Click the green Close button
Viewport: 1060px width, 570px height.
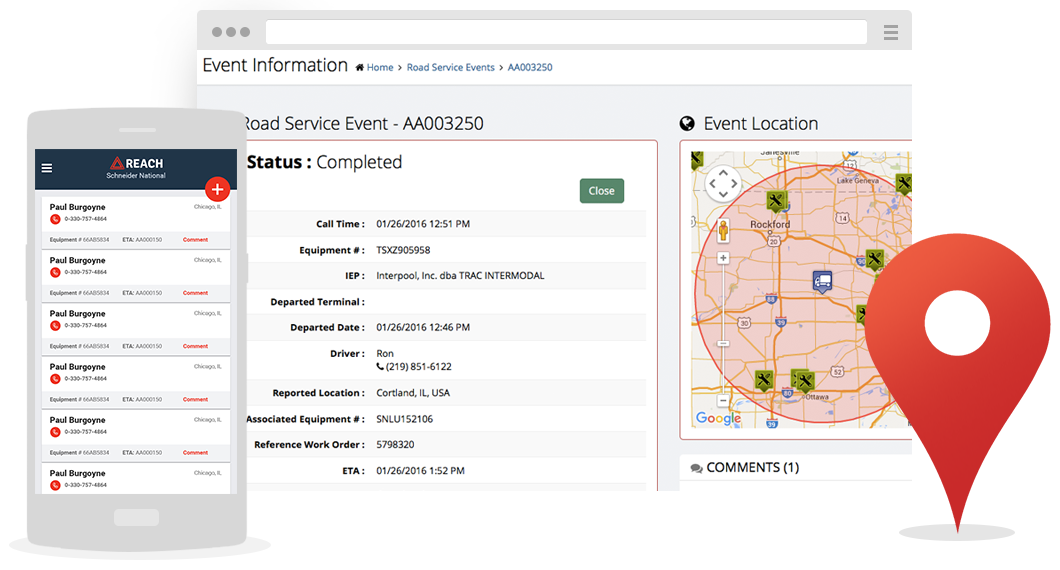pyautogui.click(x=602, y=191)
